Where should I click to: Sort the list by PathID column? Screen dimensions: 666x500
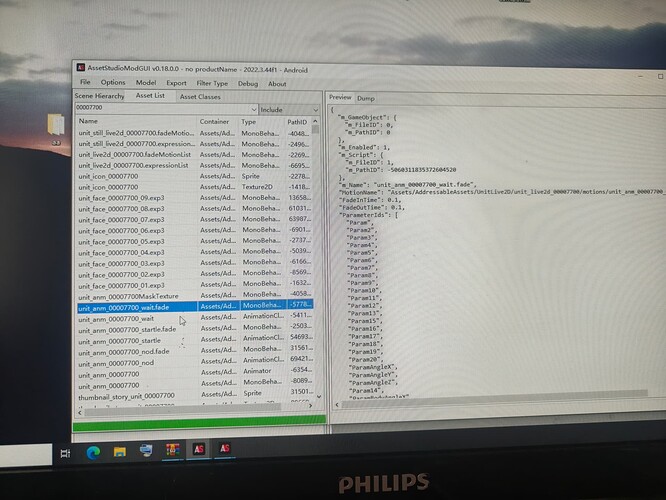pyautogui.click(x=298, y=122)
